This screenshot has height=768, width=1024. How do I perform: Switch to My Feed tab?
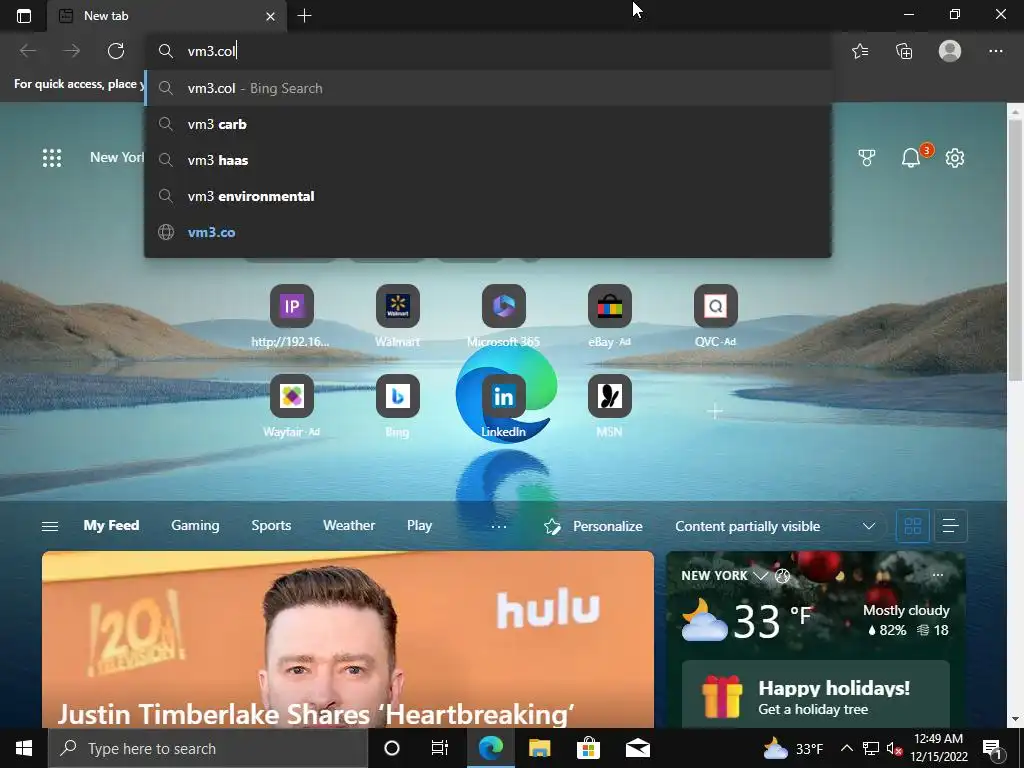(x=111, y=526)
